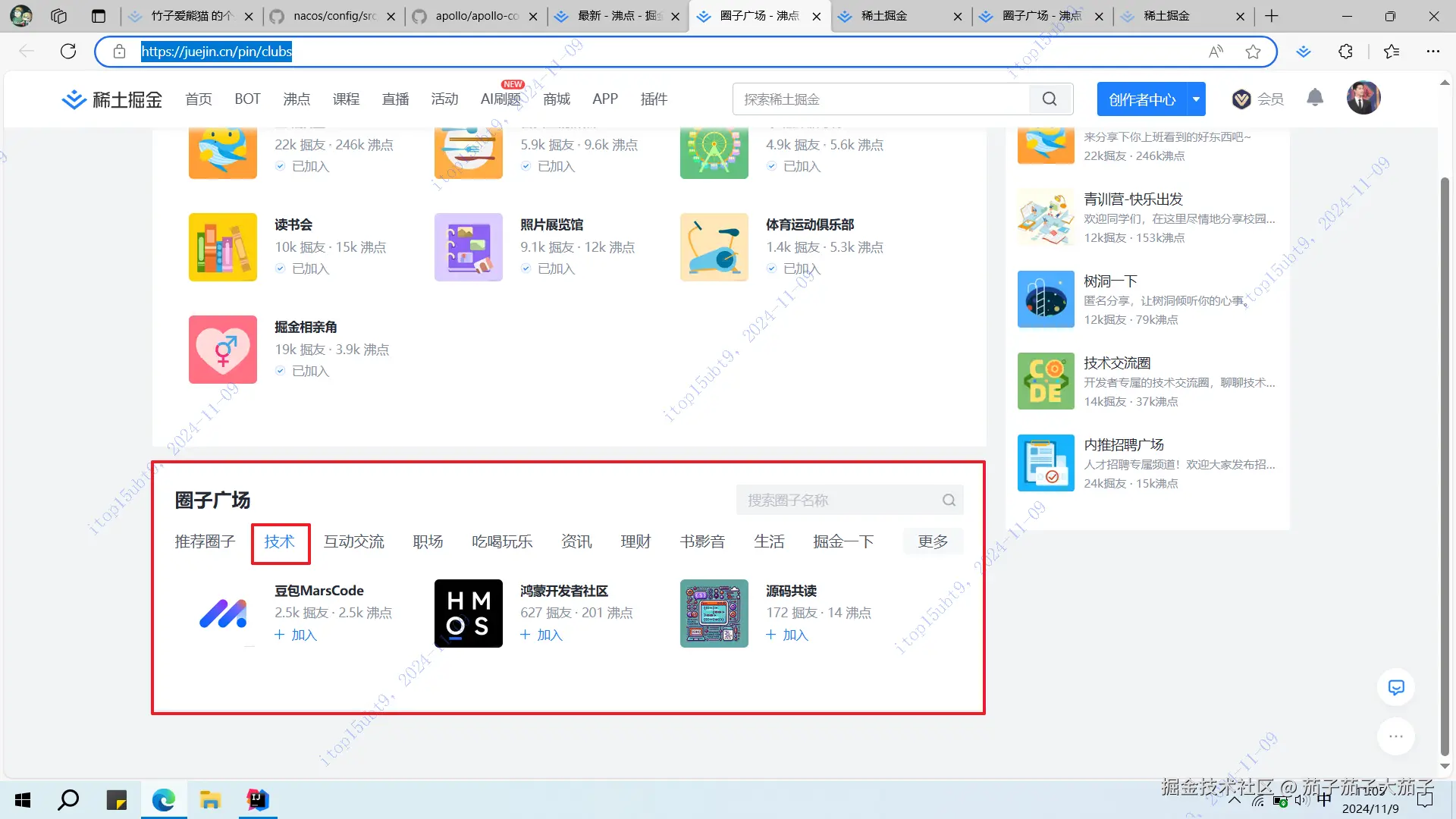Click the 稀土掘金 logo icon
The height and width of the screenshot is (819, 1456).
[x=74, y=99]
